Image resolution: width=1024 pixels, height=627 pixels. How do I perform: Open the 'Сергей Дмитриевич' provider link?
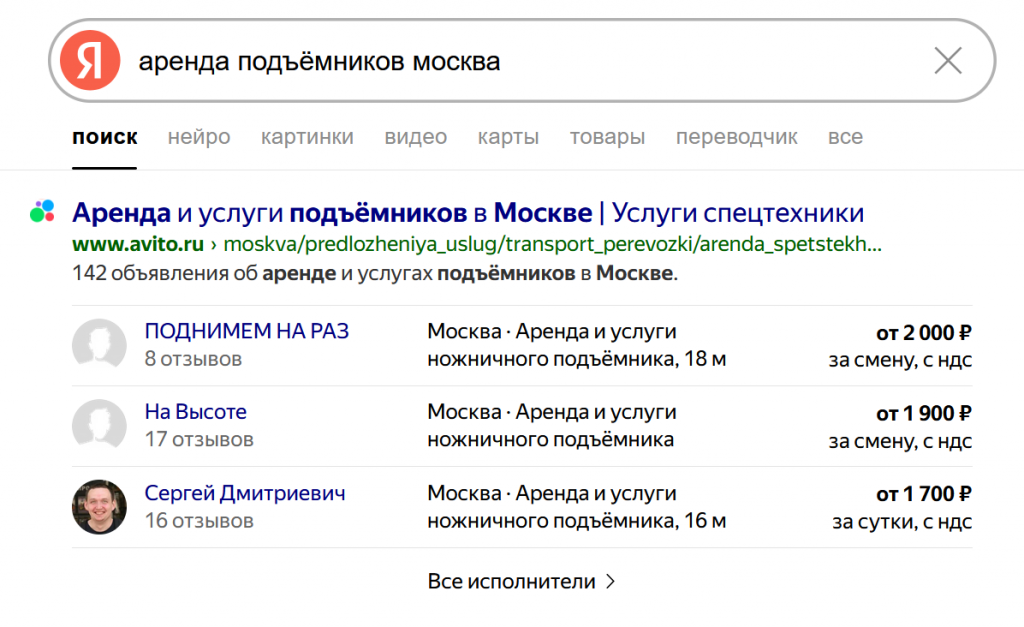pos(245,492)
